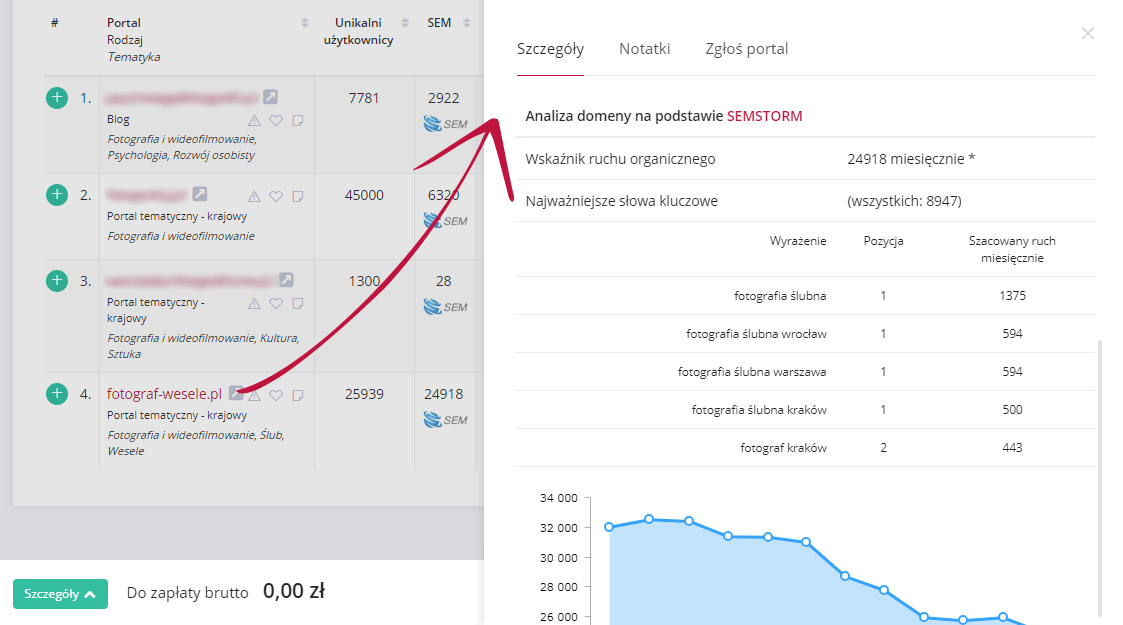Click the "Najważniejsze słowa kluczowe" label
This screenshot has width=1123, height=625.
tap(622, 201)
